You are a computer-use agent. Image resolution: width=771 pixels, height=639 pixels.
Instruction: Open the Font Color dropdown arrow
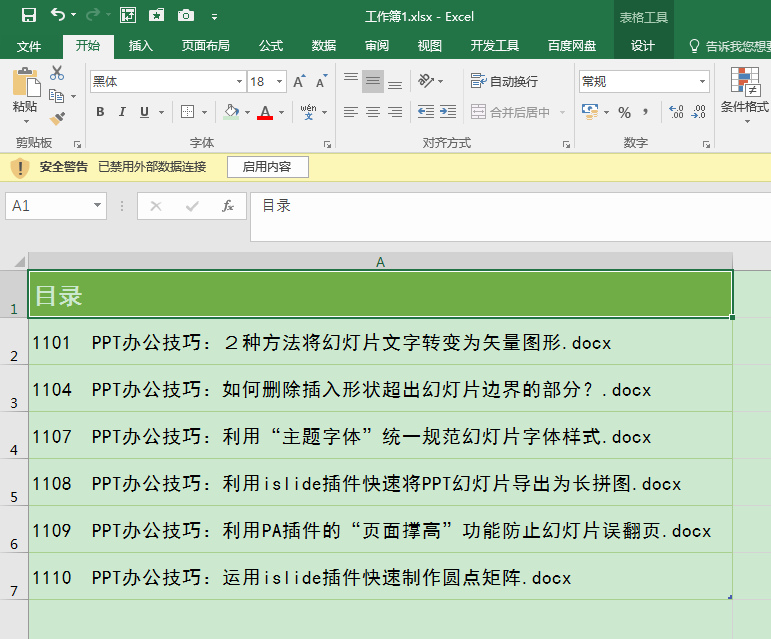(x=281, y=113)
